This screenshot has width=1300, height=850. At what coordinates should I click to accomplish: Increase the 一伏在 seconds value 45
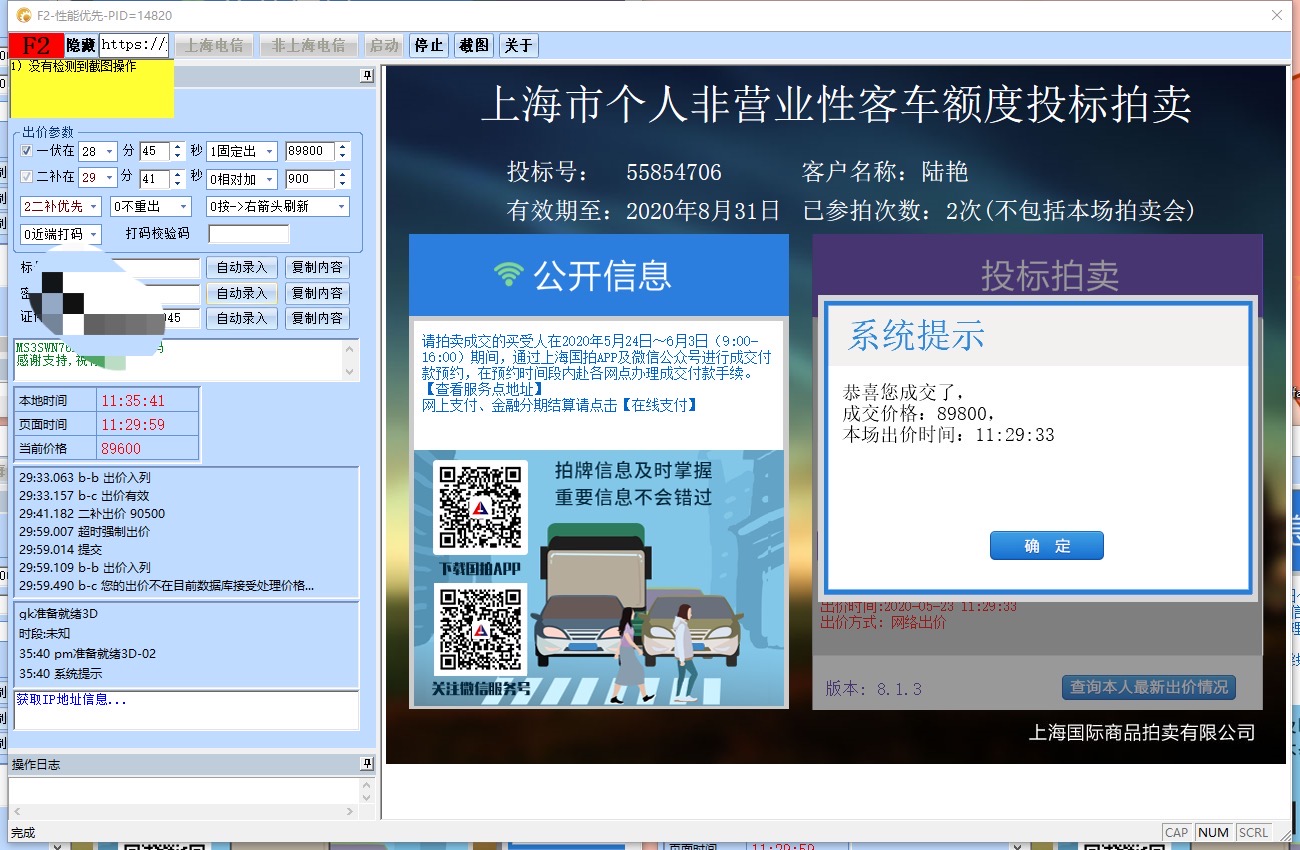pos(178,147)
